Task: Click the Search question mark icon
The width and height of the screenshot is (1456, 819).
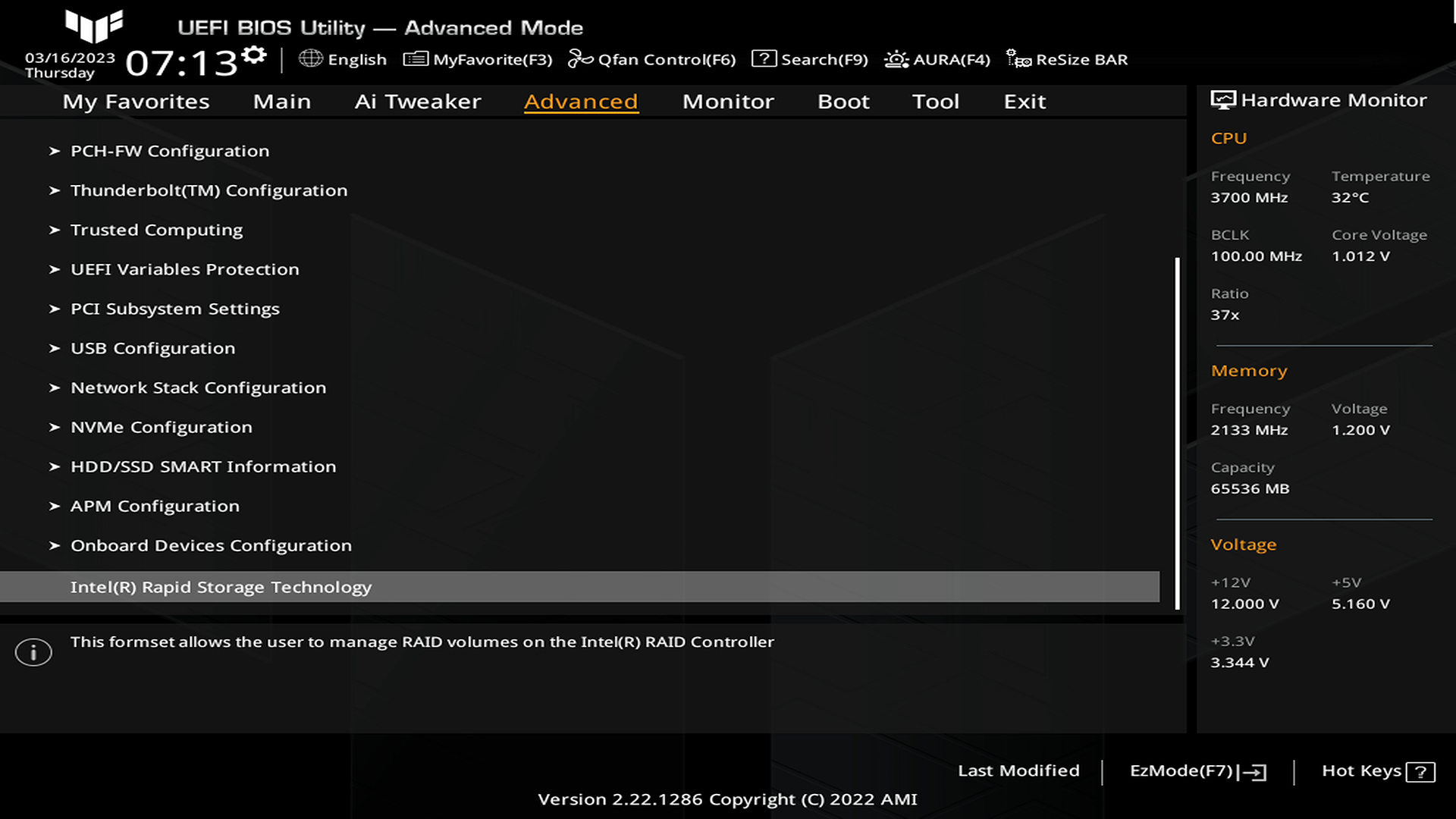Action: click(x=764, y=58)
